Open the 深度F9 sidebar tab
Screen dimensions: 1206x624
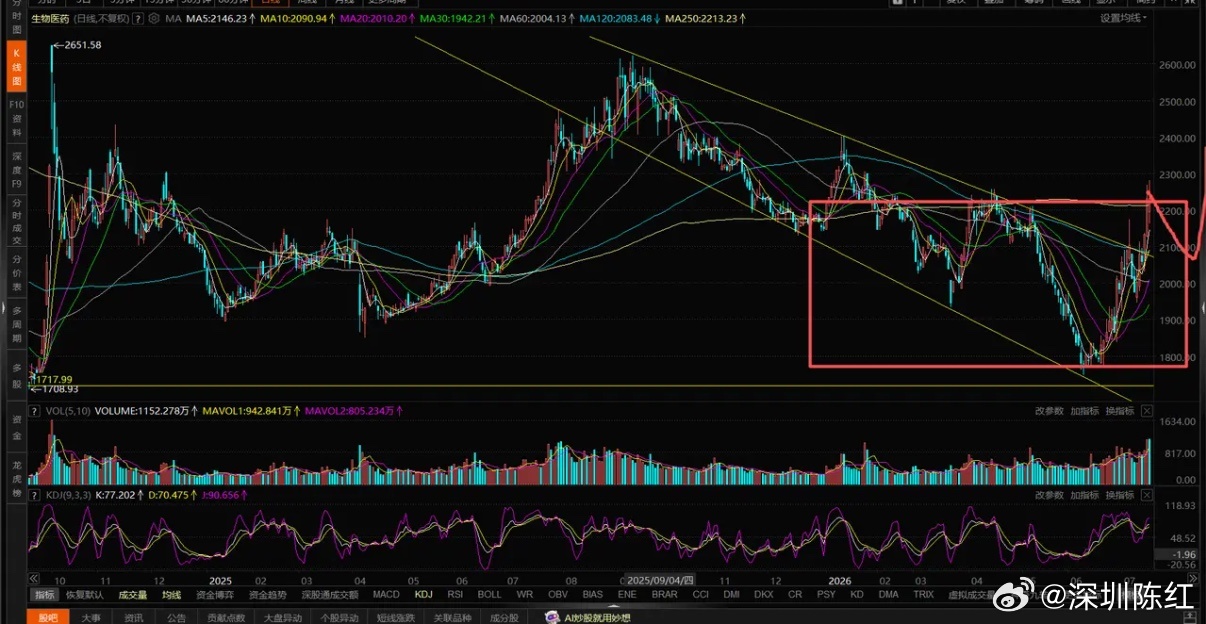pyautogui.click(x=16, y=170)
